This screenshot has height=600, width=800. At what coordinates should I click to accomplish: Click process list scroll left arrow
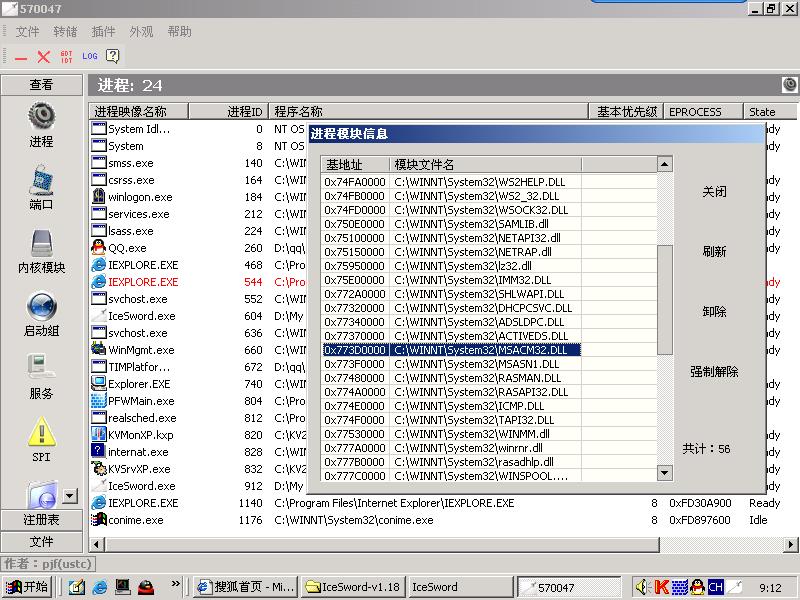[x=97, y=544]
